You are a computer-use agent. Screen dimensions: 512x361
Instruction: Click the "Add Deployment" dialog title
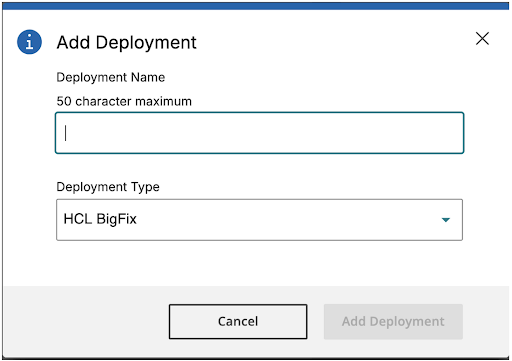point(126,43)
